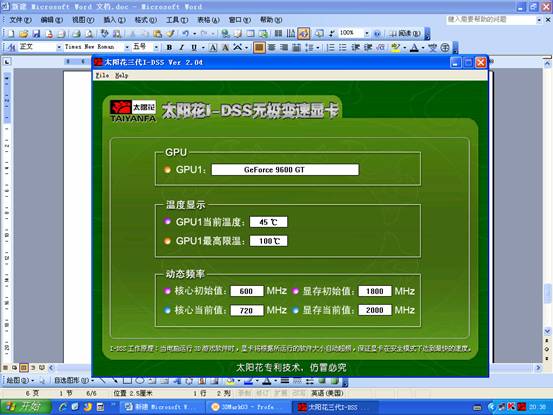The image size is (553, 415).
Task: Apply numbered list in Word toolbar
Action: tap(330, 47)
